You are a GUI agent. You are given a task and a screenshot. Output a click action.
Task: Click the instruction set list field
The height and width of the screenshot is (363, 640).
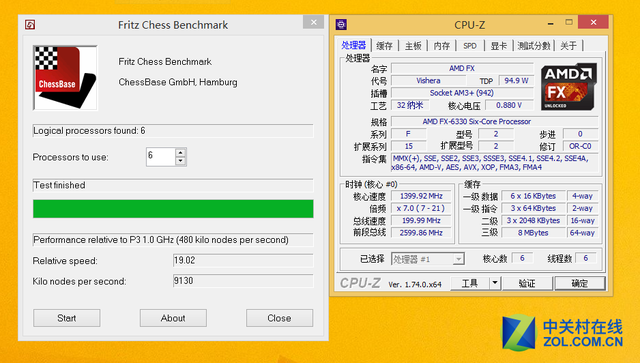tap(495, 163)
